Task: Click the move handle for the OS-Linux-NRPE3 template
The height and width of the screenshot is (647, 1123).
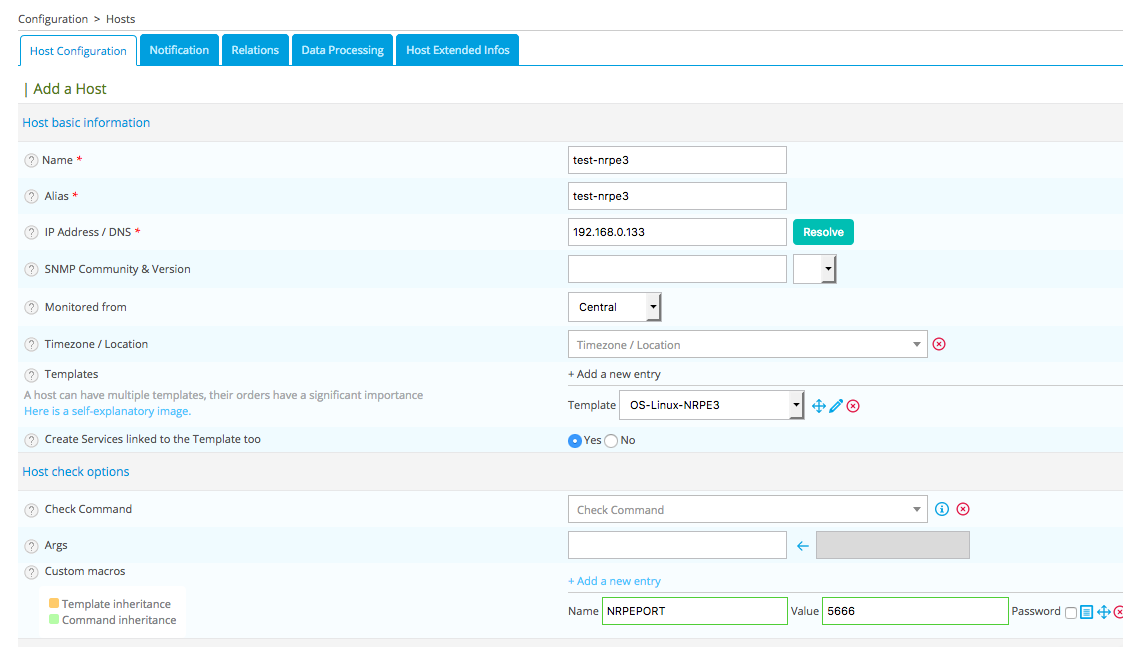Action: coord(819,406)
